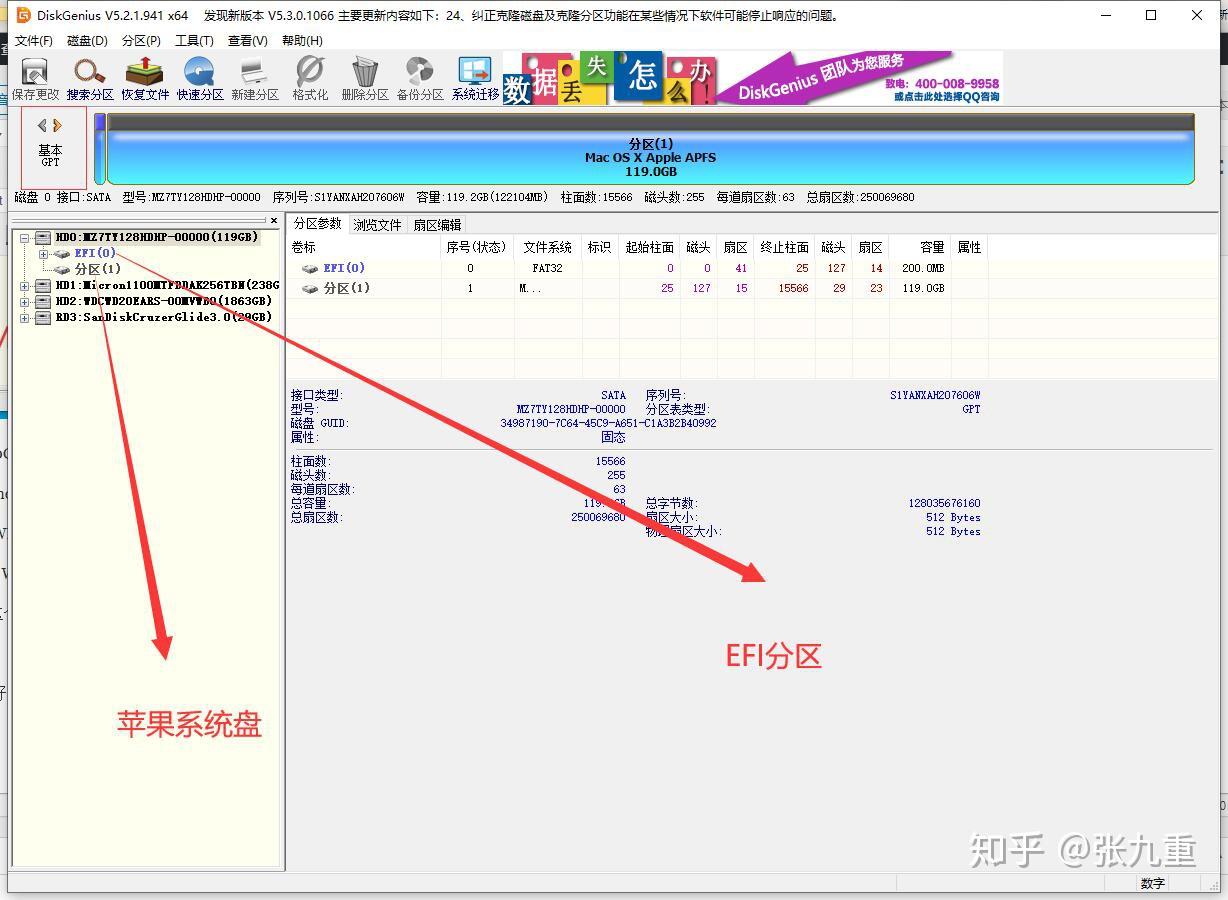Click the serial number S1YANXAH207606W value
This screenshot has width=1228, height=900.
point(935,395)
